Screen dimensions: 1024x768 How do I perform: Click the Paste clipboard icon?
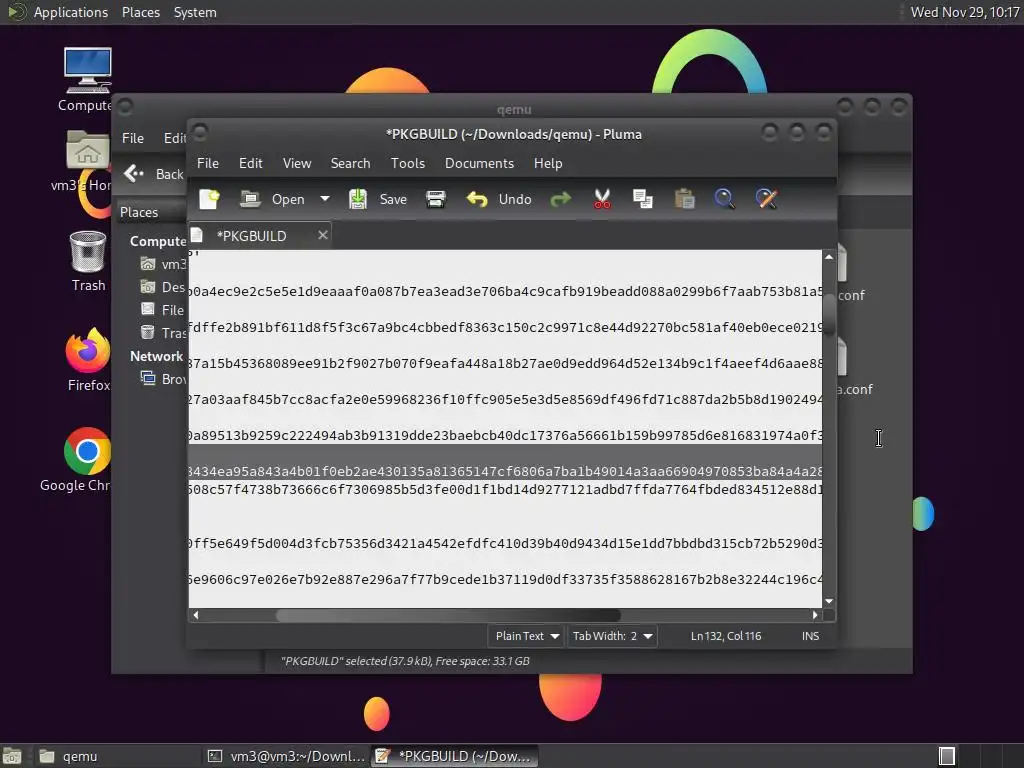[x=684, y=199]
